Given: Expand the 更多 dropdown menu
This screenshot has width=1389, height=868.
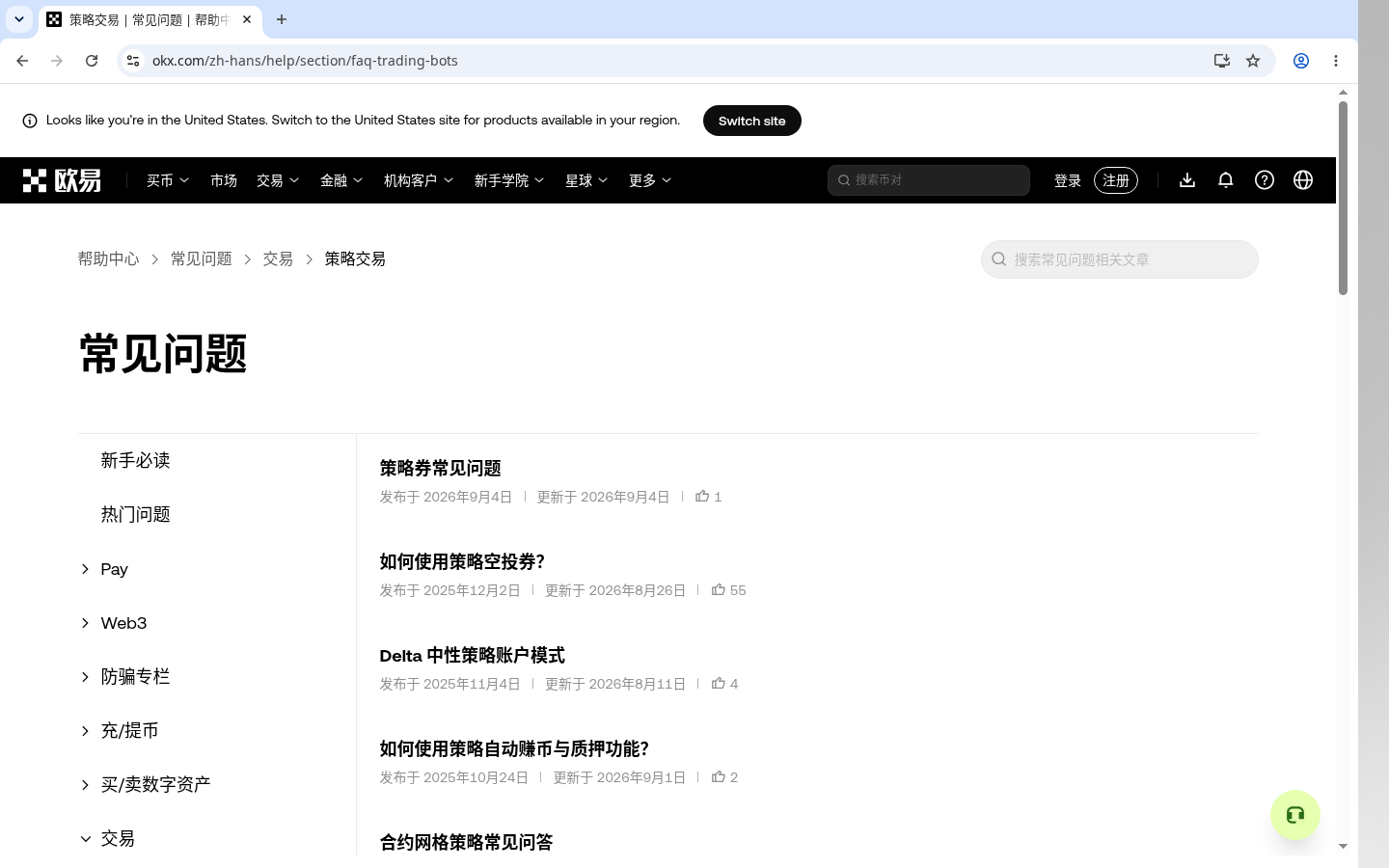Looking at the screenshot, I should [650, 180].
